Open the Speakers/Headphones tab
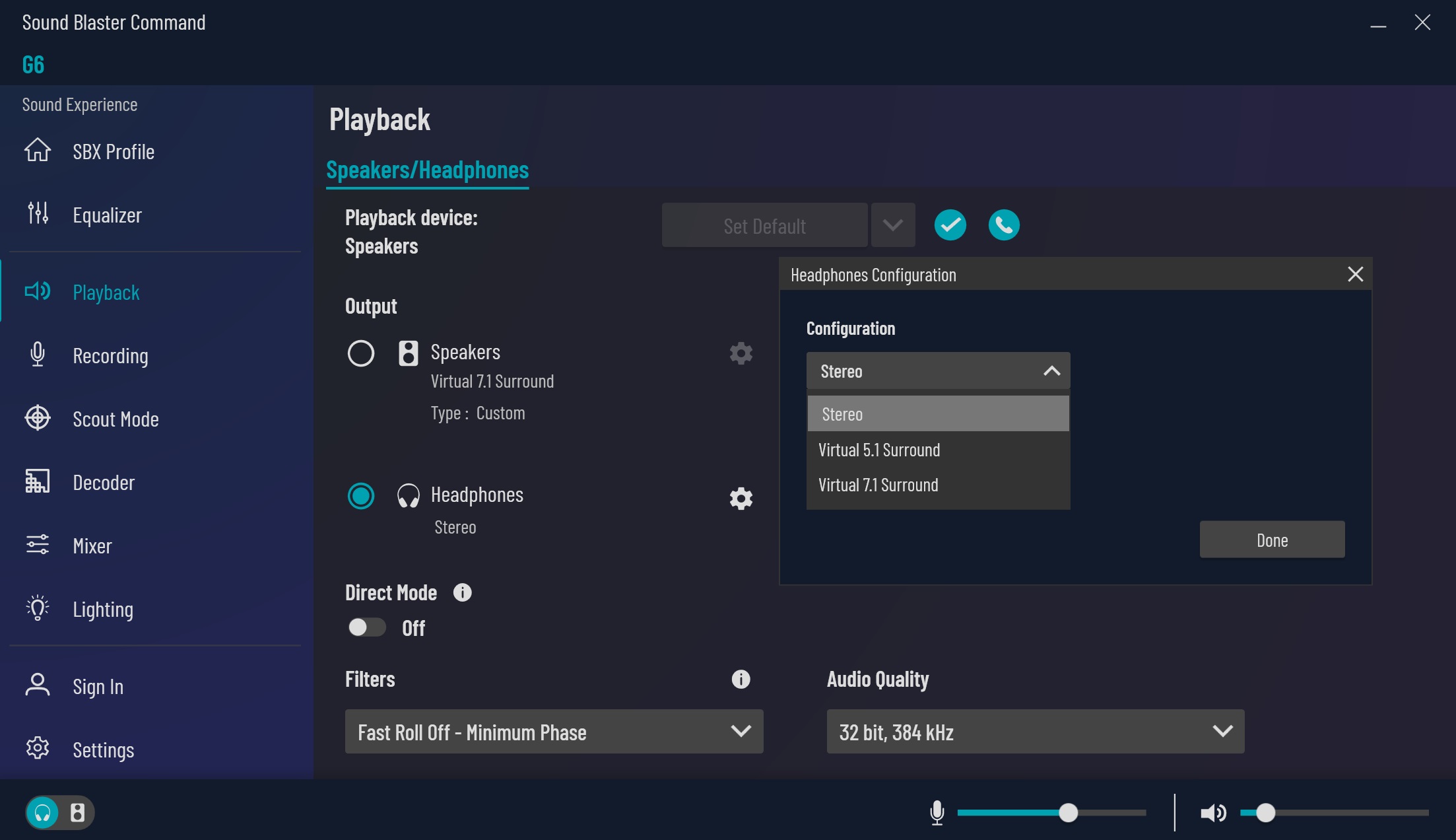 point(427,170)
